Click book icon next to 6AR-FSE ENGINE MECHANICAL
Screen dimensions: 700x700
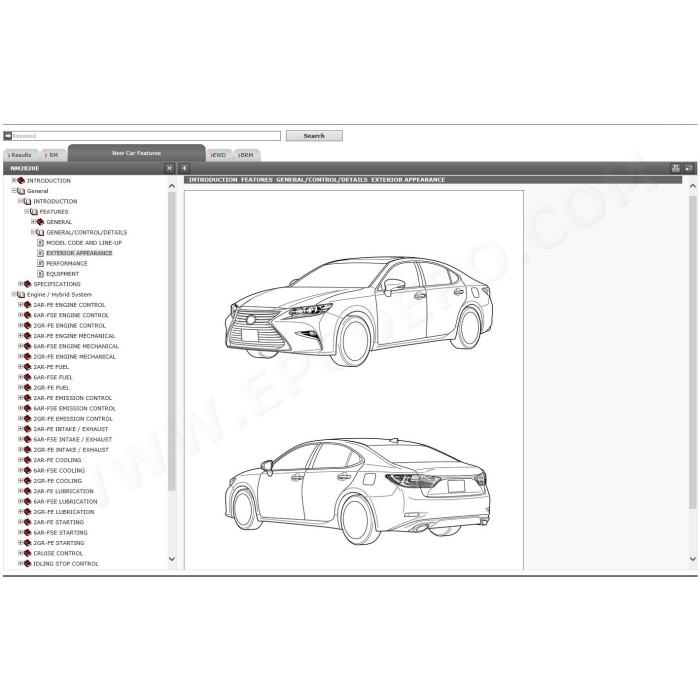click(x=27, y=346)
